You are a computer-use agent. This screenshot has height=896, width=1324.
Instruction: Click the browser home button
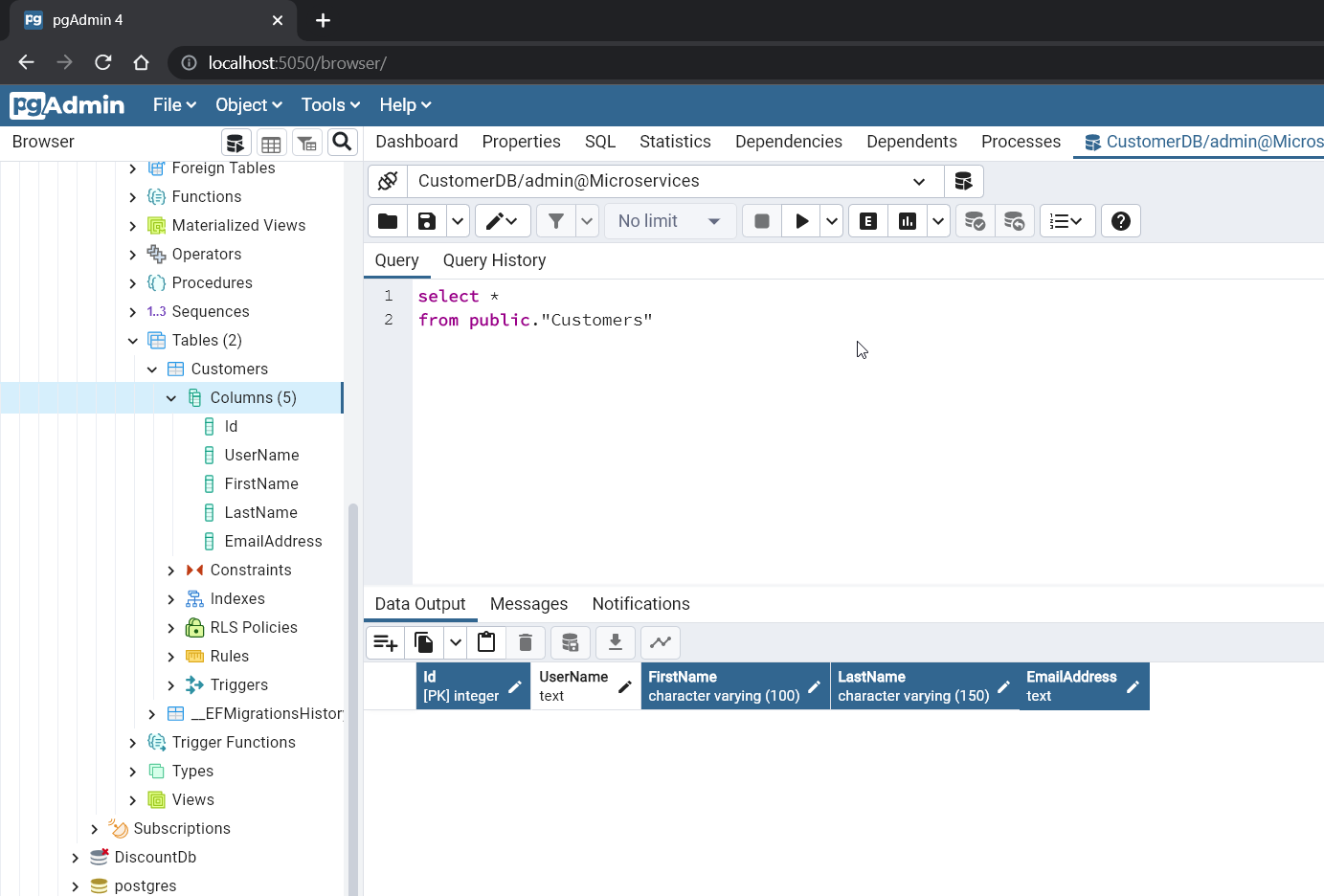[142, 62]
